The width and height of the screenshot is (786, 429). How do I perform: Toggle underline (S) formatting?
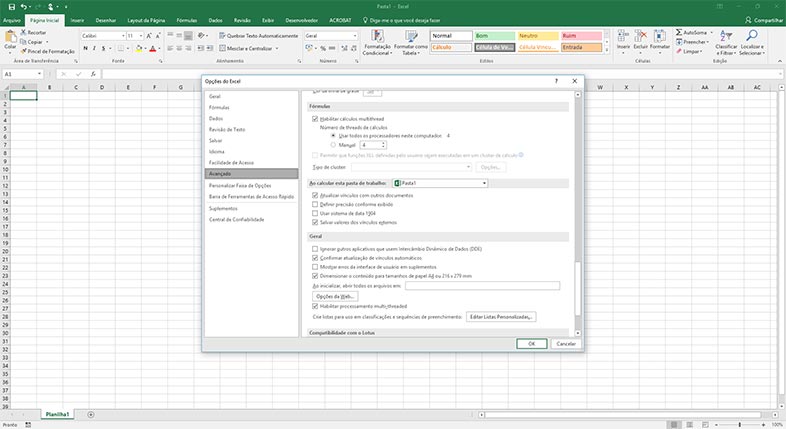(104, 48)
